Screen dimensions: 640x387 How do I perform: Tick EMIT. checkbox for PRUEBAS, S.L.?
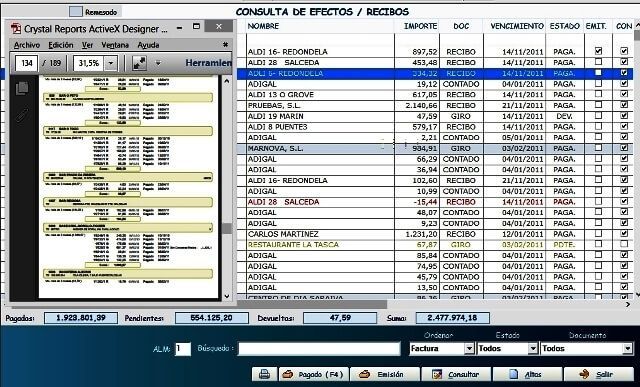pyautogui.click(x=598, y=105)
